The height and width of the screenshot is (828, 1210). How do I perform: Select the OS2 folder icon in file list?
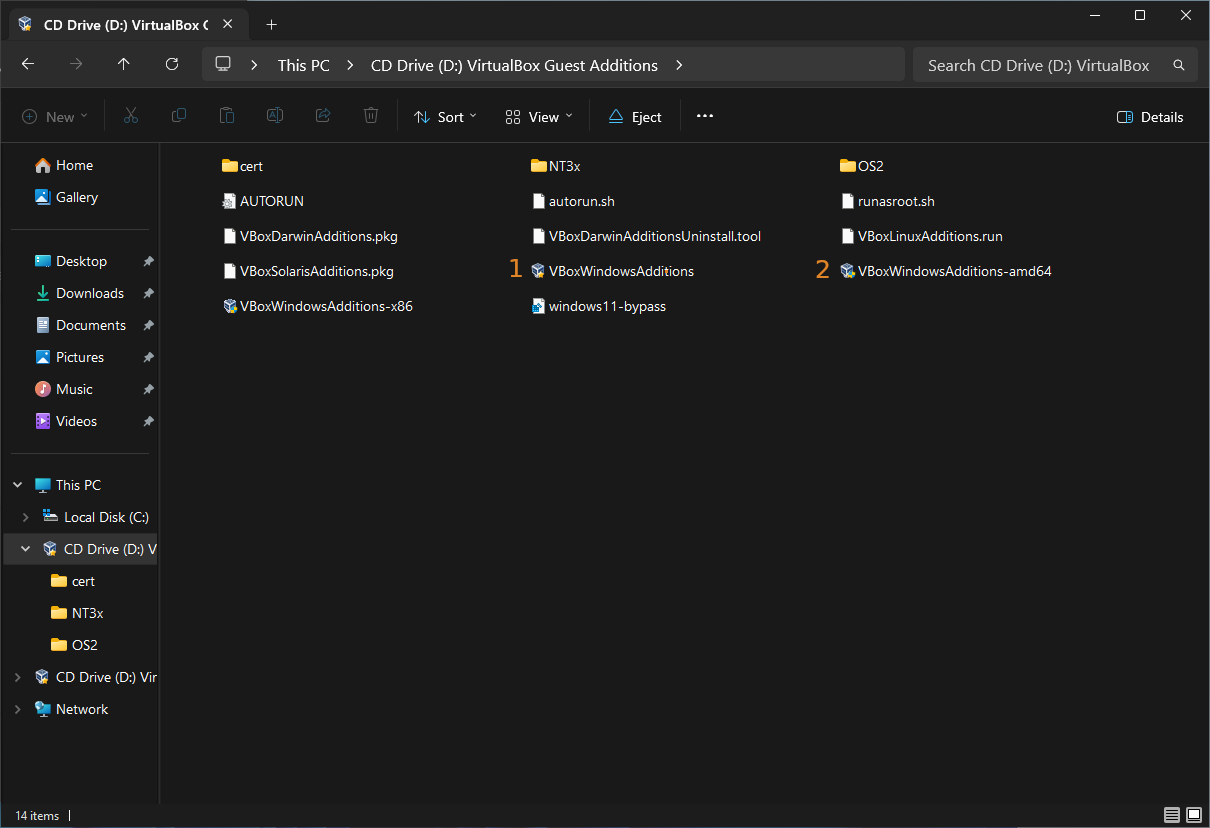(848, 166)
